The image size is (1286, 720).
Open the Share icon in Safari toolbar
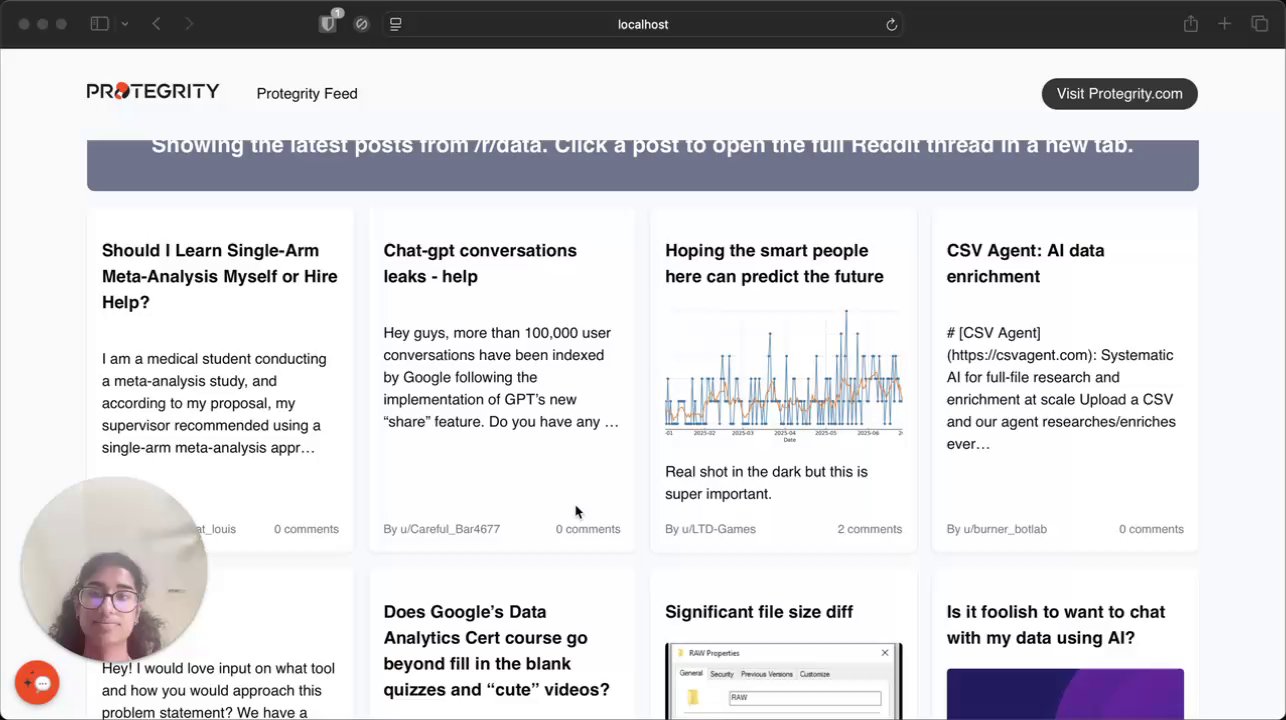tap(1190, 24)
